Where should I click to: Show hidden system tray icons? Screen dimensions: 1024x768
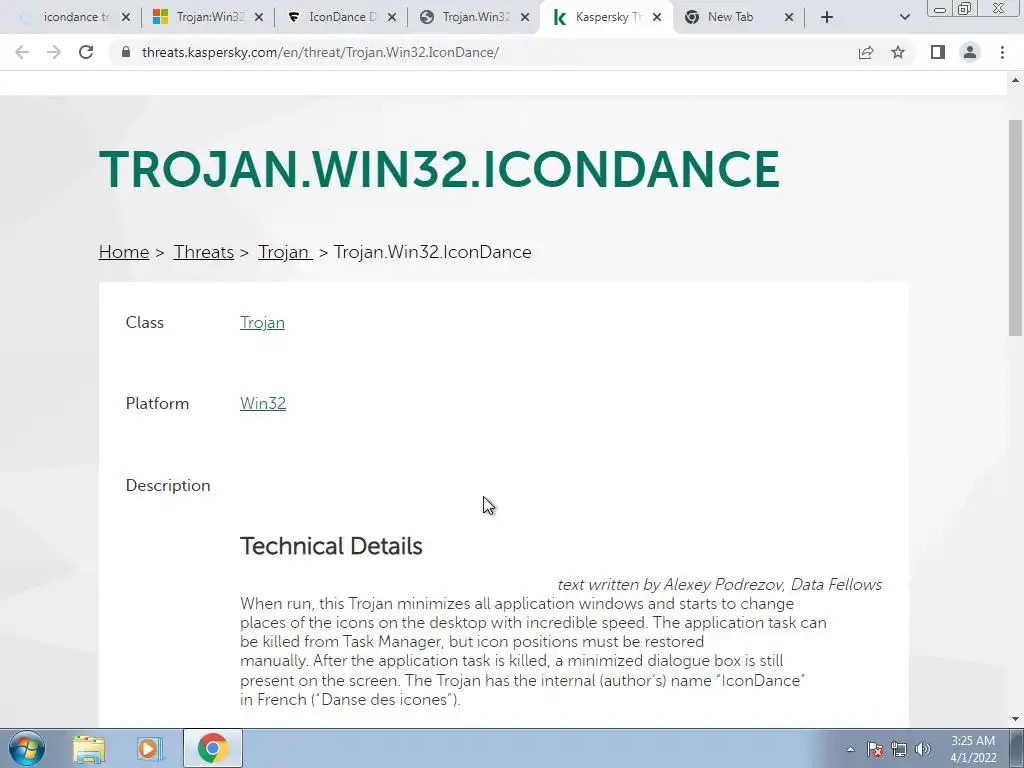pyautogui.click(x=850, y=749)
